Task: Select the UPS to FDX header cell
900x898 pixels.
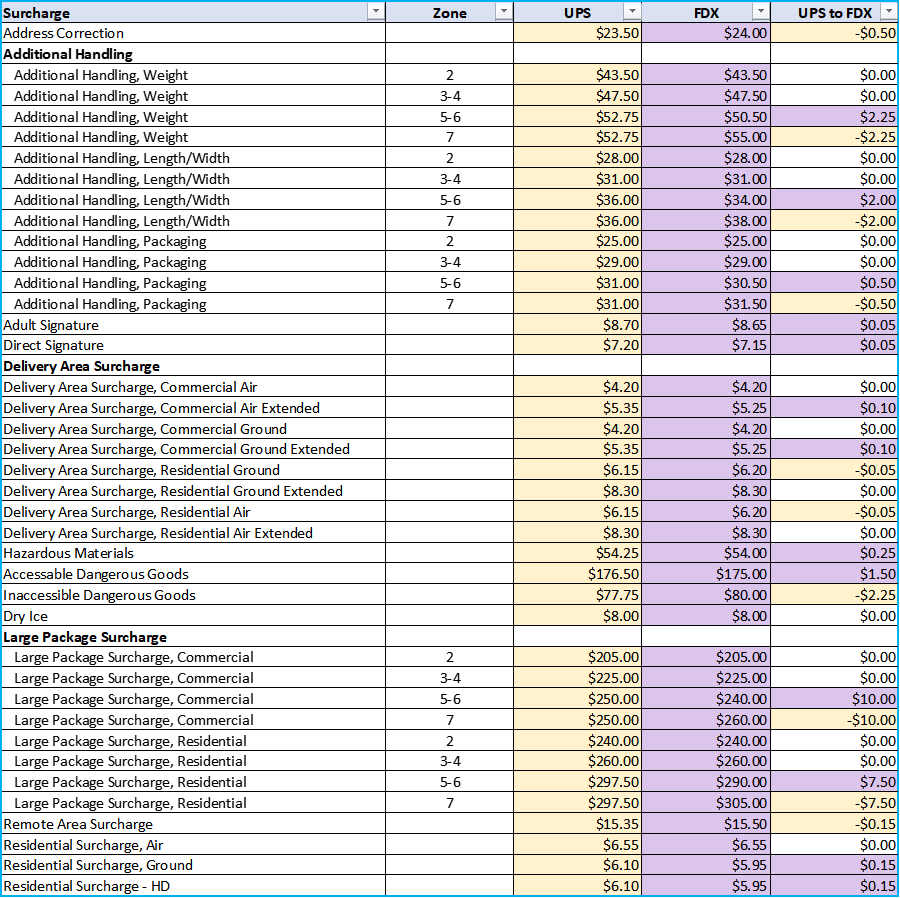Action: (835, 12)
